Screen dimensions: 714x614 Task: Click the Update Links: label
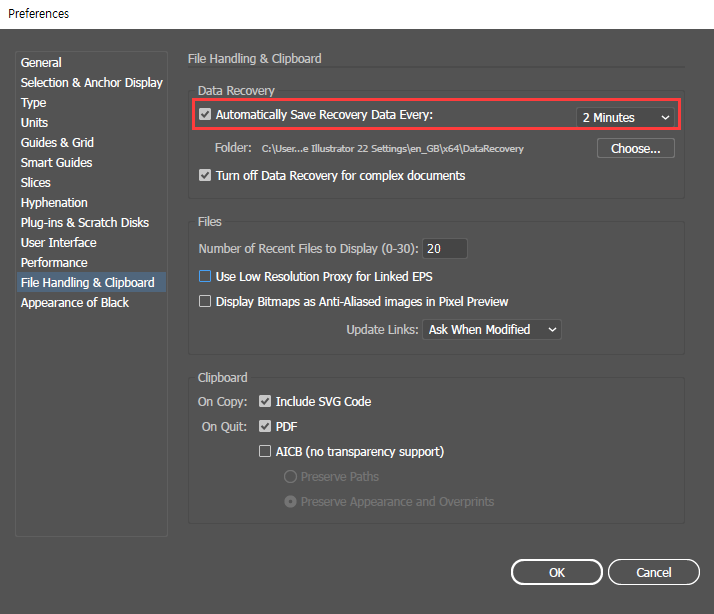382,330
